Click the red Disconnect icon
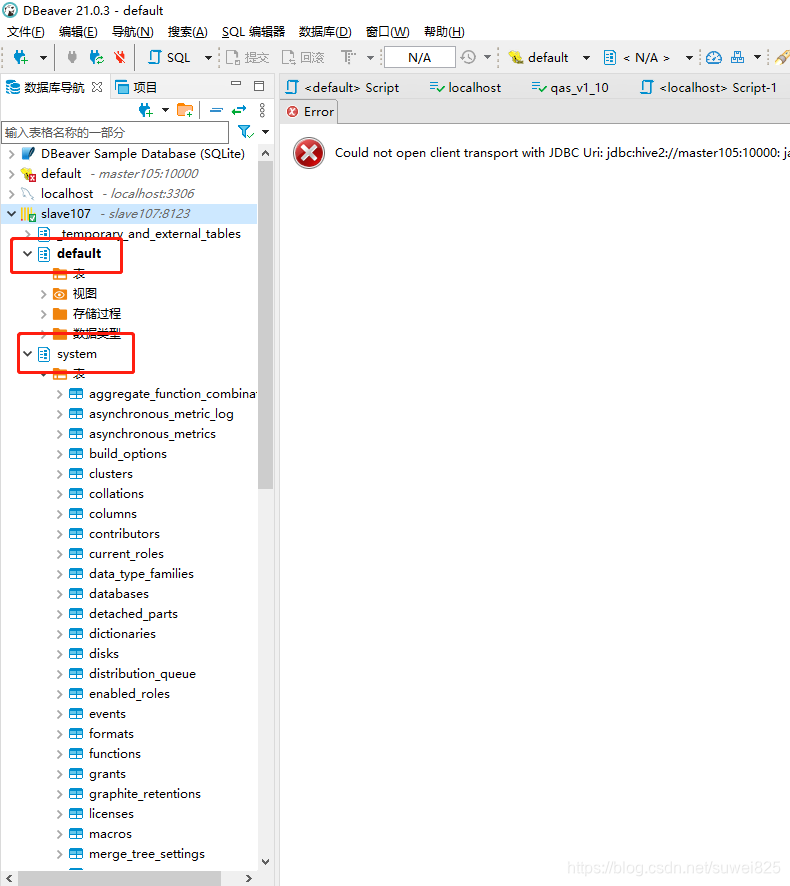Viewport: 790px width, 886px height. tap(120, 57)
